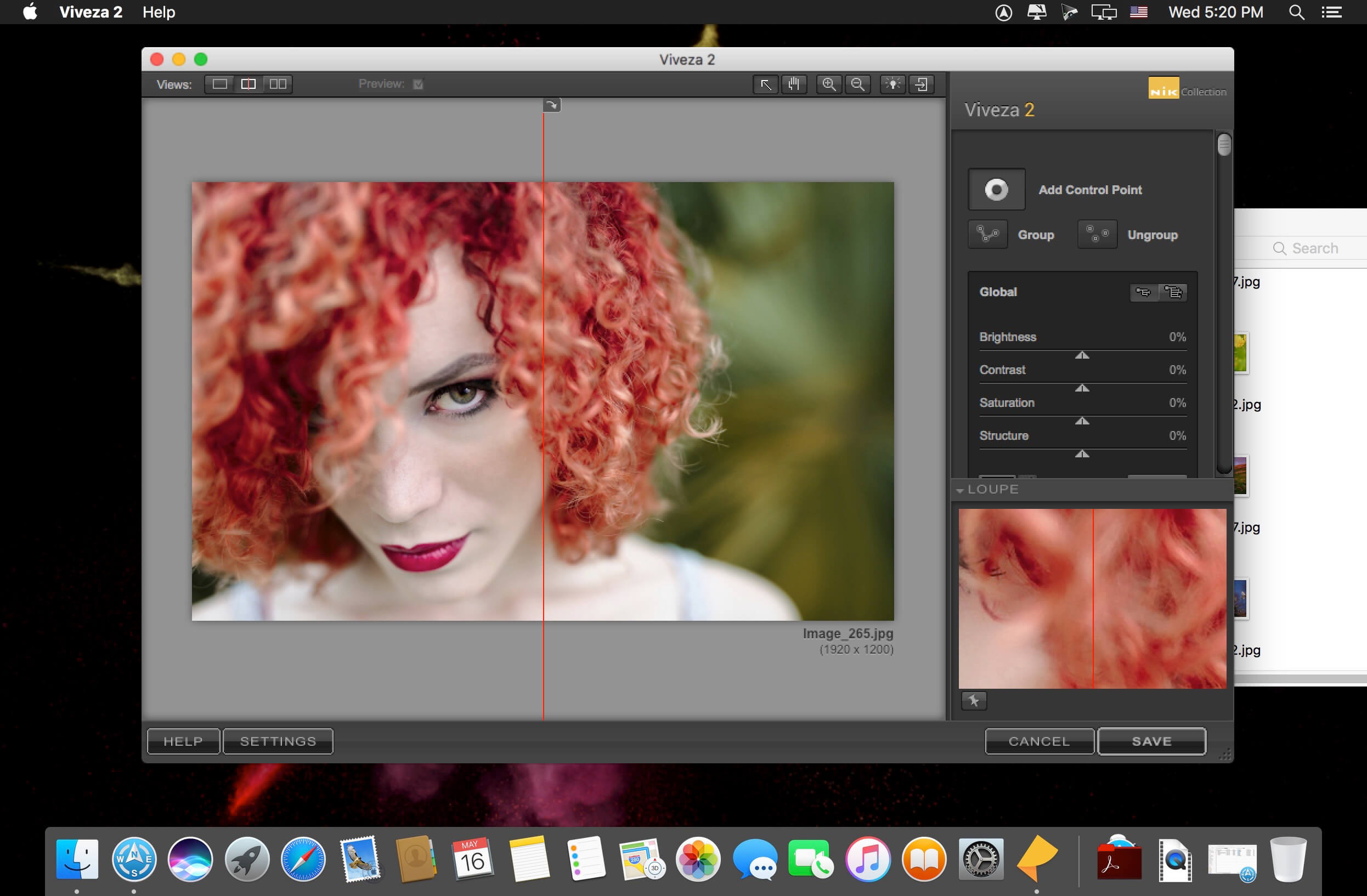Viewport: 1367px width, 896px height.
Task: Select the single view mode icon
Action: coord(219,83)
